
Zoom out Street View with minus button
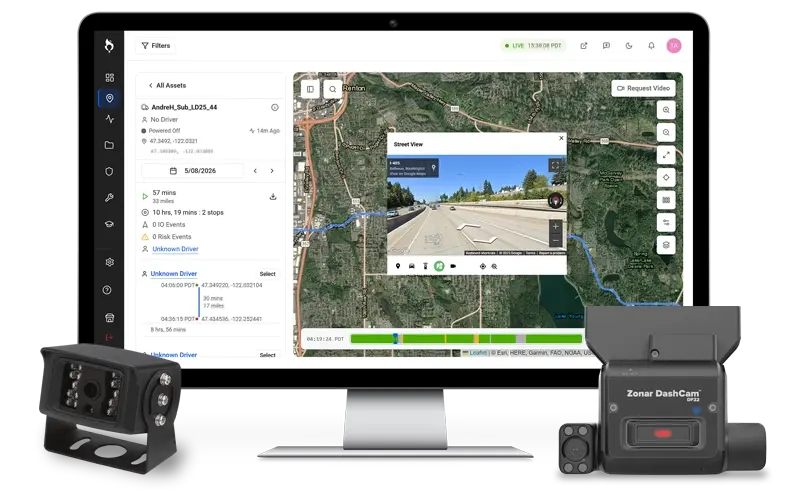click(556, 240)
